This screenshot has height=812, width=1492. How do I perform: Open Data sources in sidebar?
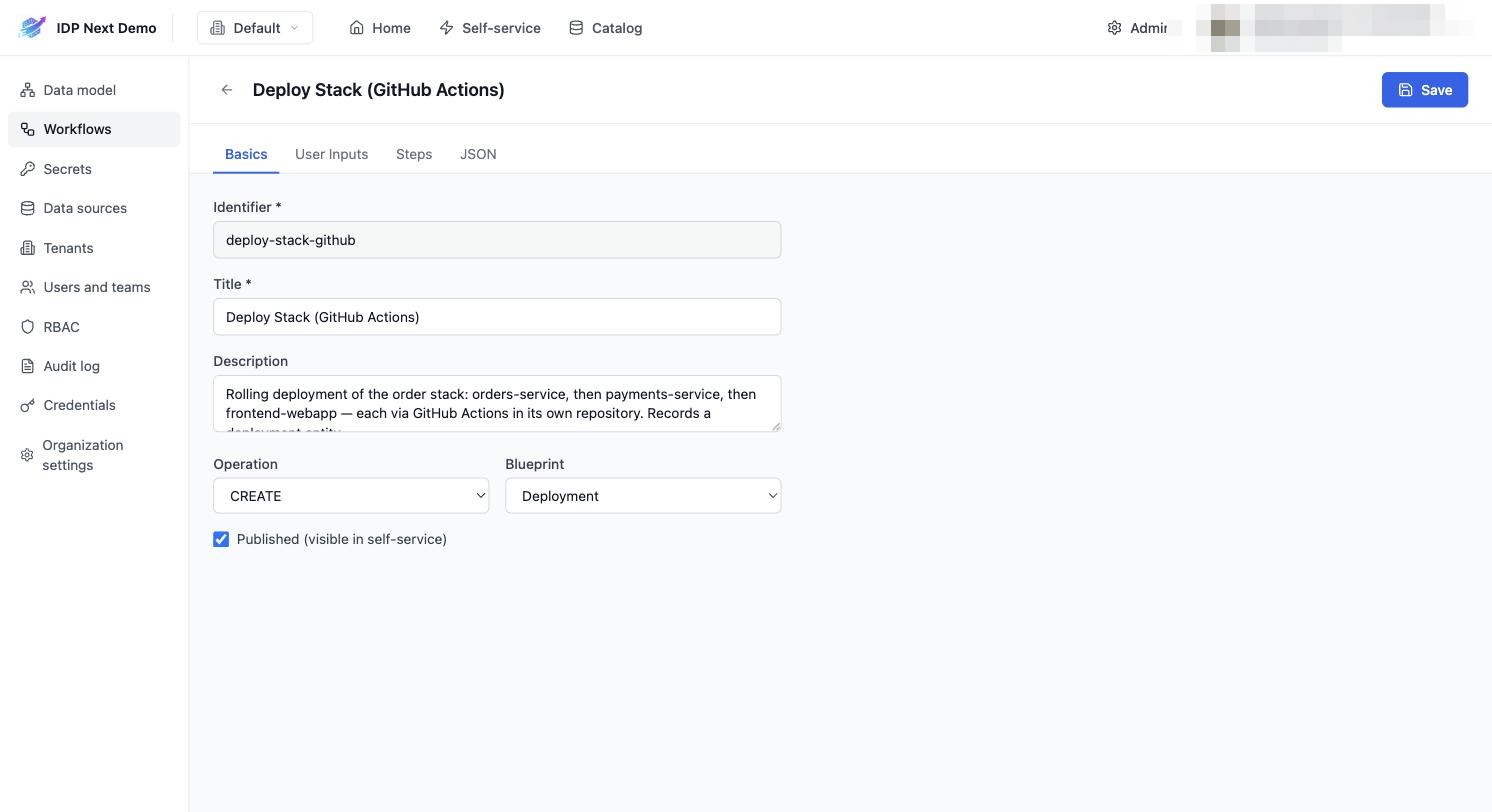pyautogui.click(x=94, y=208)
